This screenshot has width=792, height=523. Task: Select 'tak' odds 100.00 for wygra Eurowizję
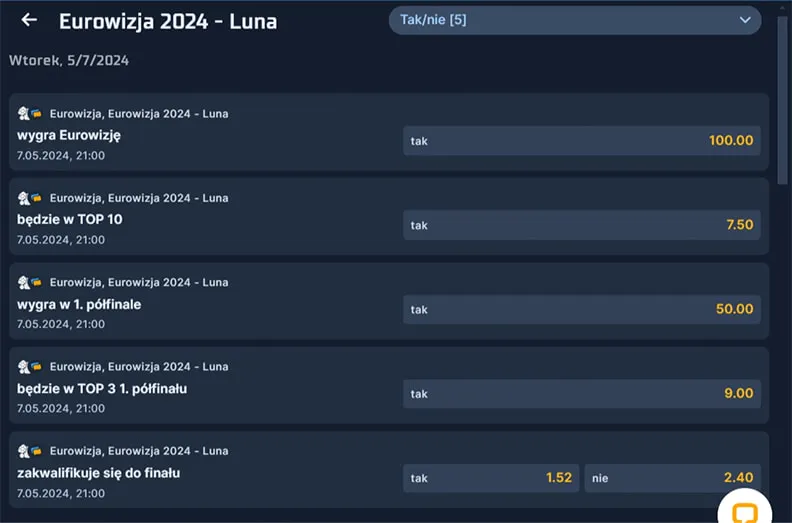click(581, 141)
